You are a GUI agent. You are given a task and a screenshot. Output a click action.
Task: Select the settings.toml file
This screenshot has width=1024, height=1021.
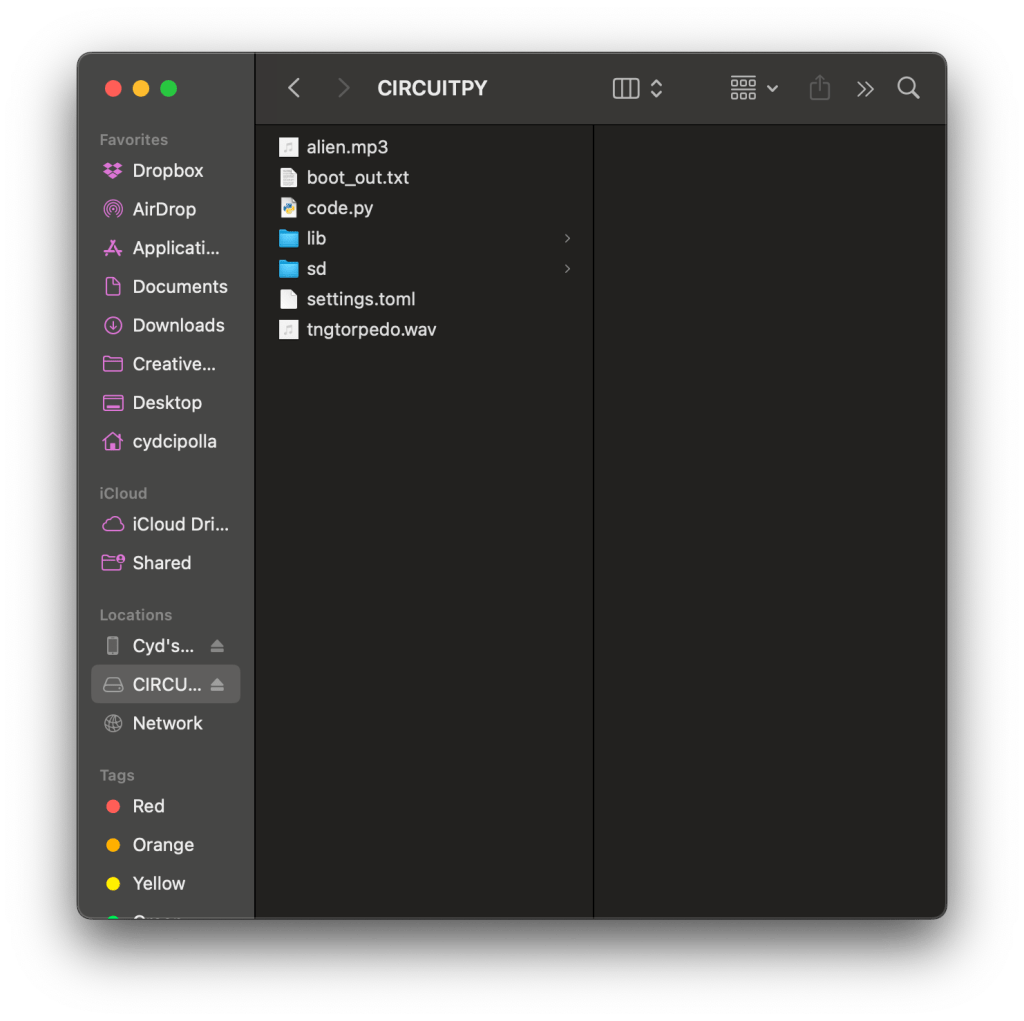click(360, 299)
